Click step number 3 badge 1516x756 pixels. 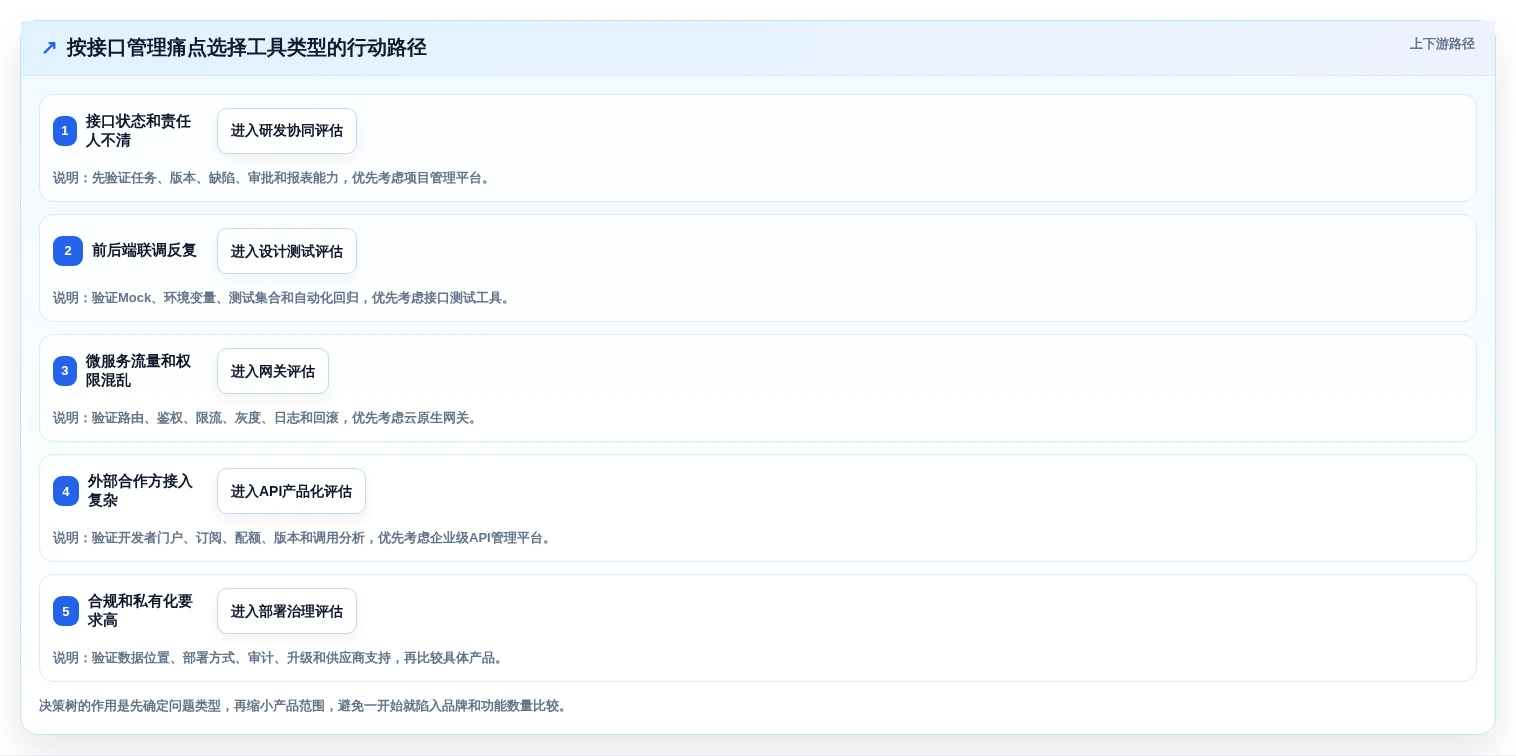click(x=65, y=371)
